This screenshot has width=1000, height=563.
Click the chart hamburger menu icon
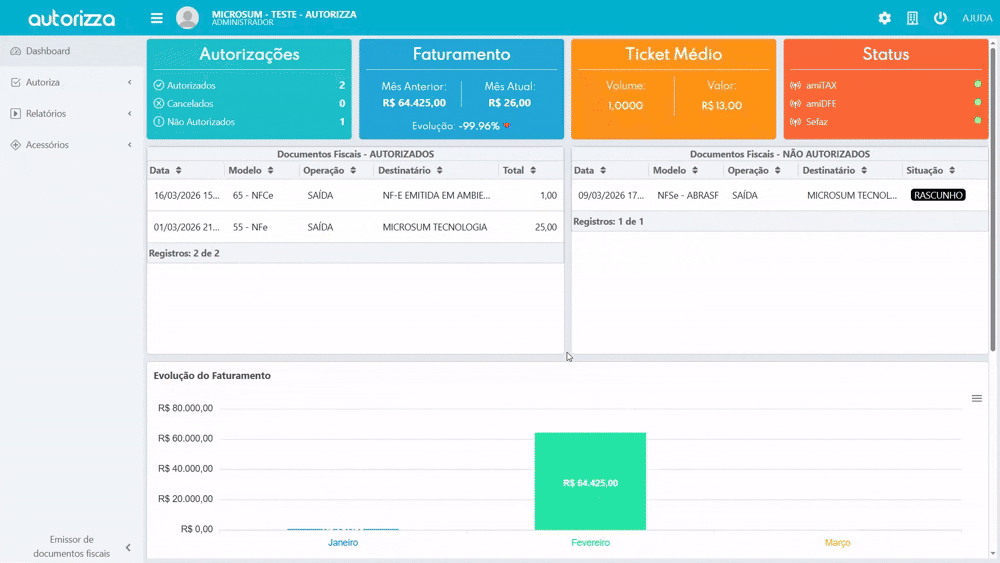(x=977, y=398)
